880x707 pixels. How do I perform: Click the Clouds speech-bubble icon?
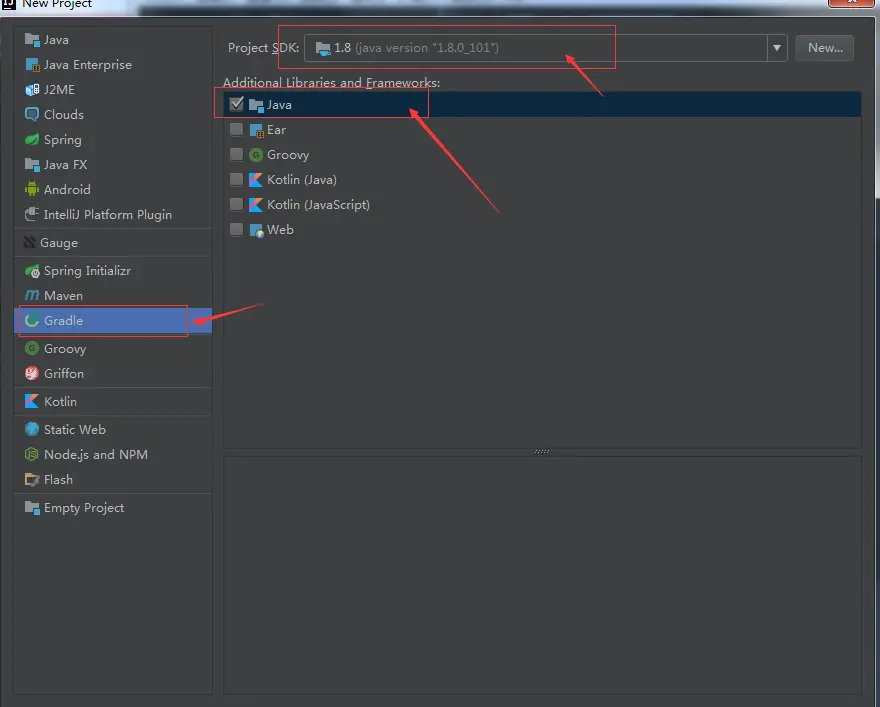click(x=32, y=114)
